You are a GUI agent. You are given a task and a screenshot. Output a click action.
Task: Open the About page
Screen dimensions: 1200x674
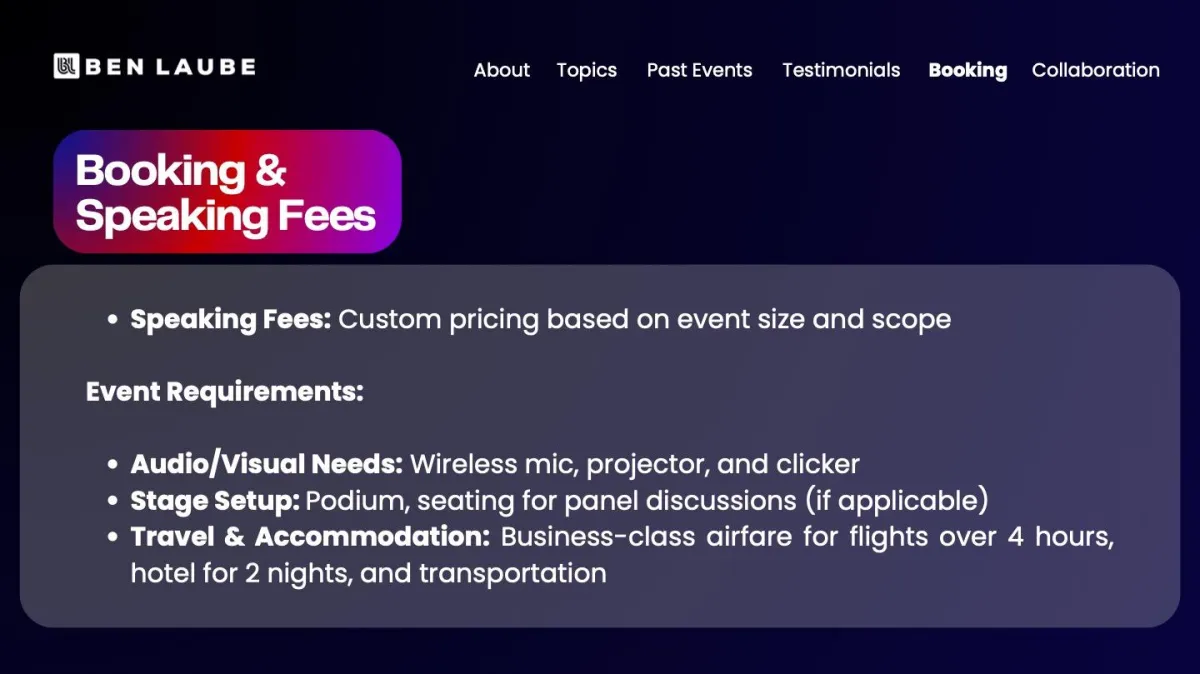point(502,70)
